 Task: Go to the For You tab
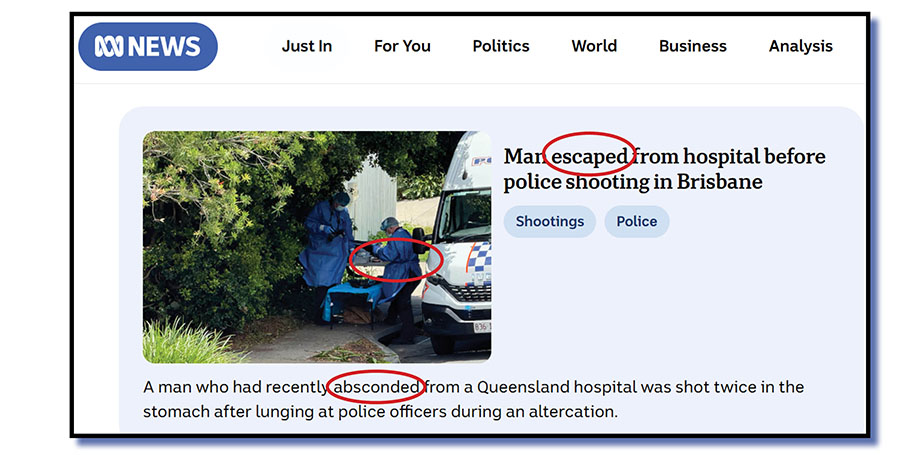[x=402, y=46]
